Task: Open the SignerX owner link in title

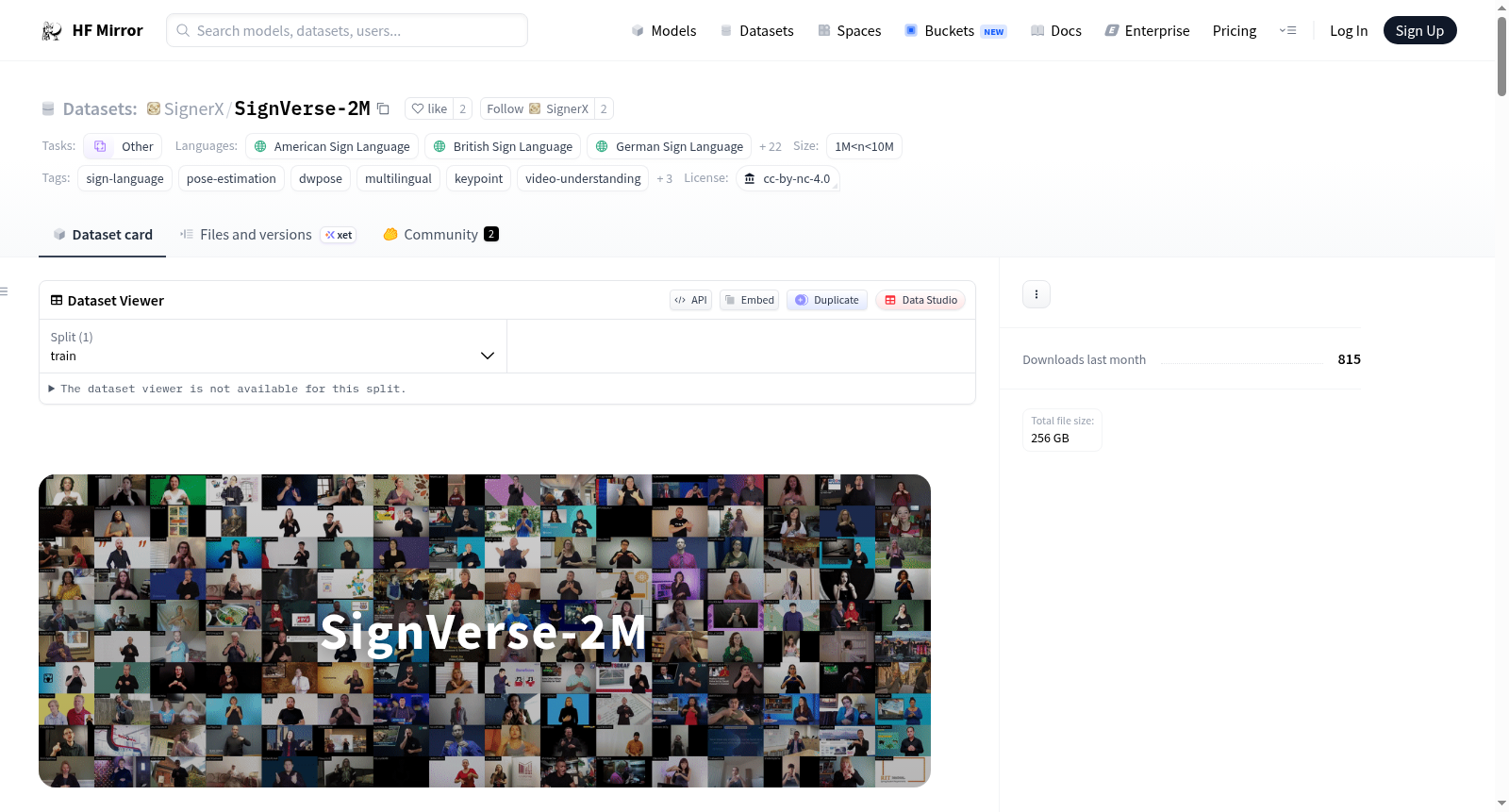Action: 194,108
